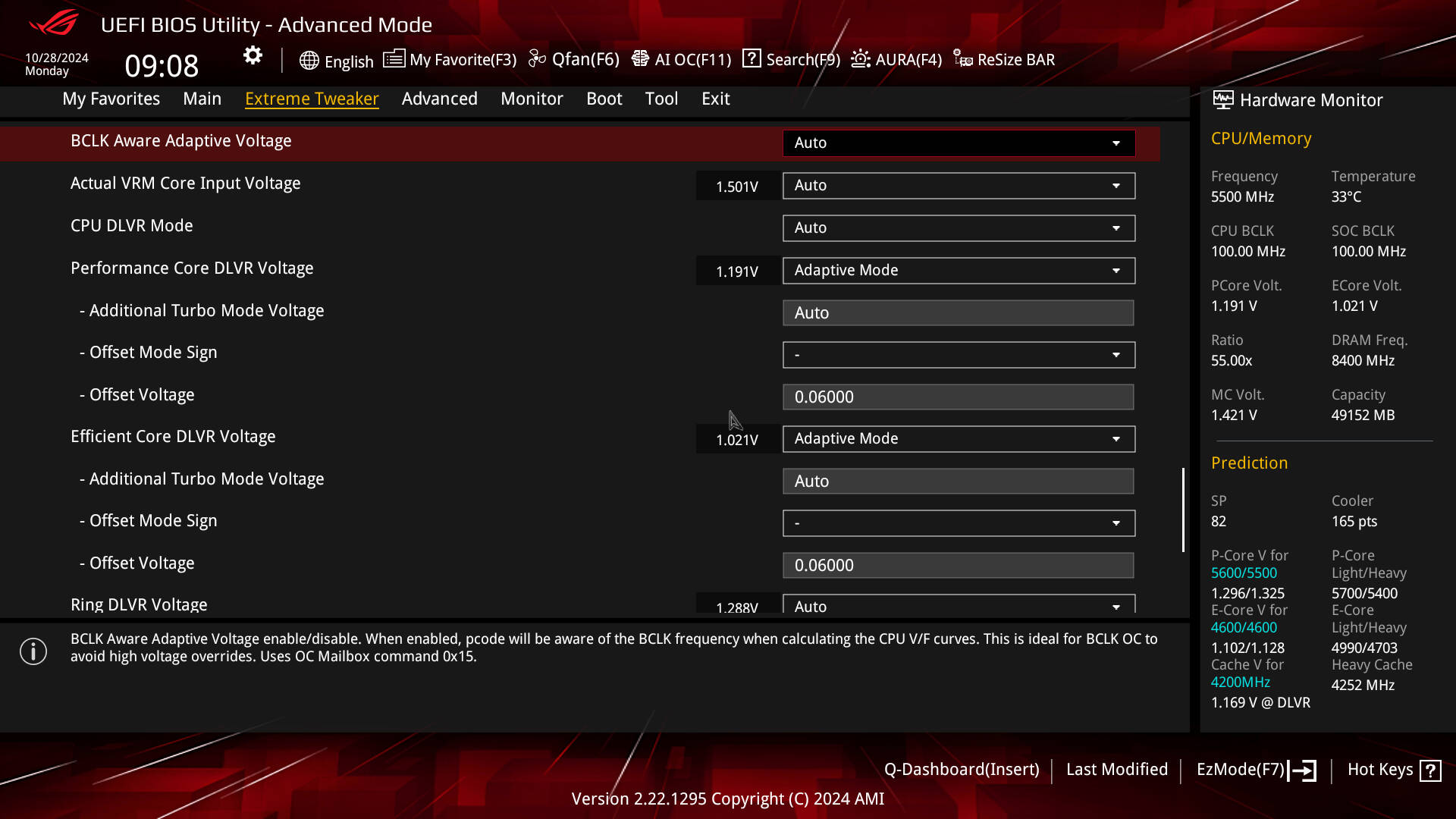Open the Monitor tab
Image resolution: width=1456 pixels, height=819 pixels.
(x=532, y=99)
